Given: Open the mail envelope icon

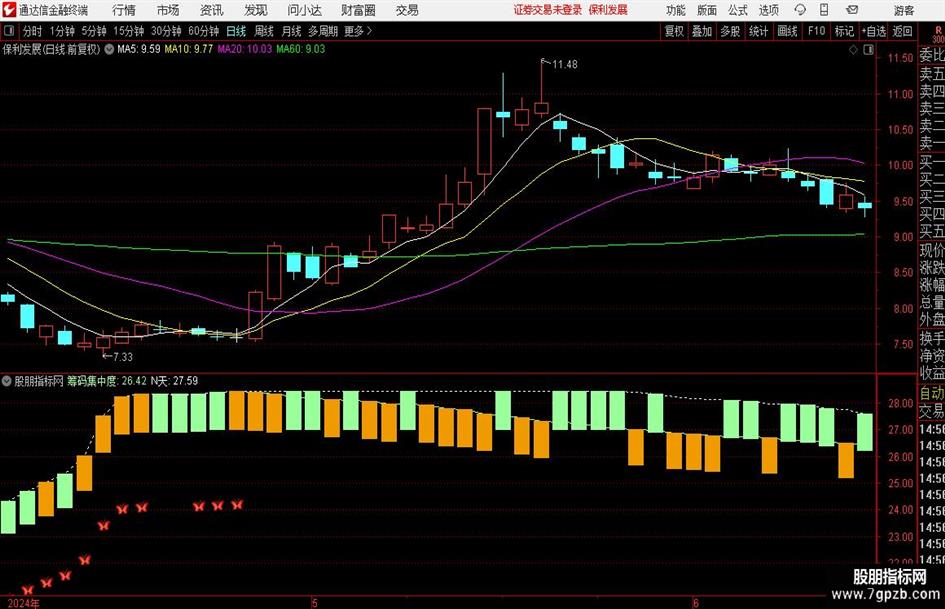Looking at the screenshot, I should [852, 10].
